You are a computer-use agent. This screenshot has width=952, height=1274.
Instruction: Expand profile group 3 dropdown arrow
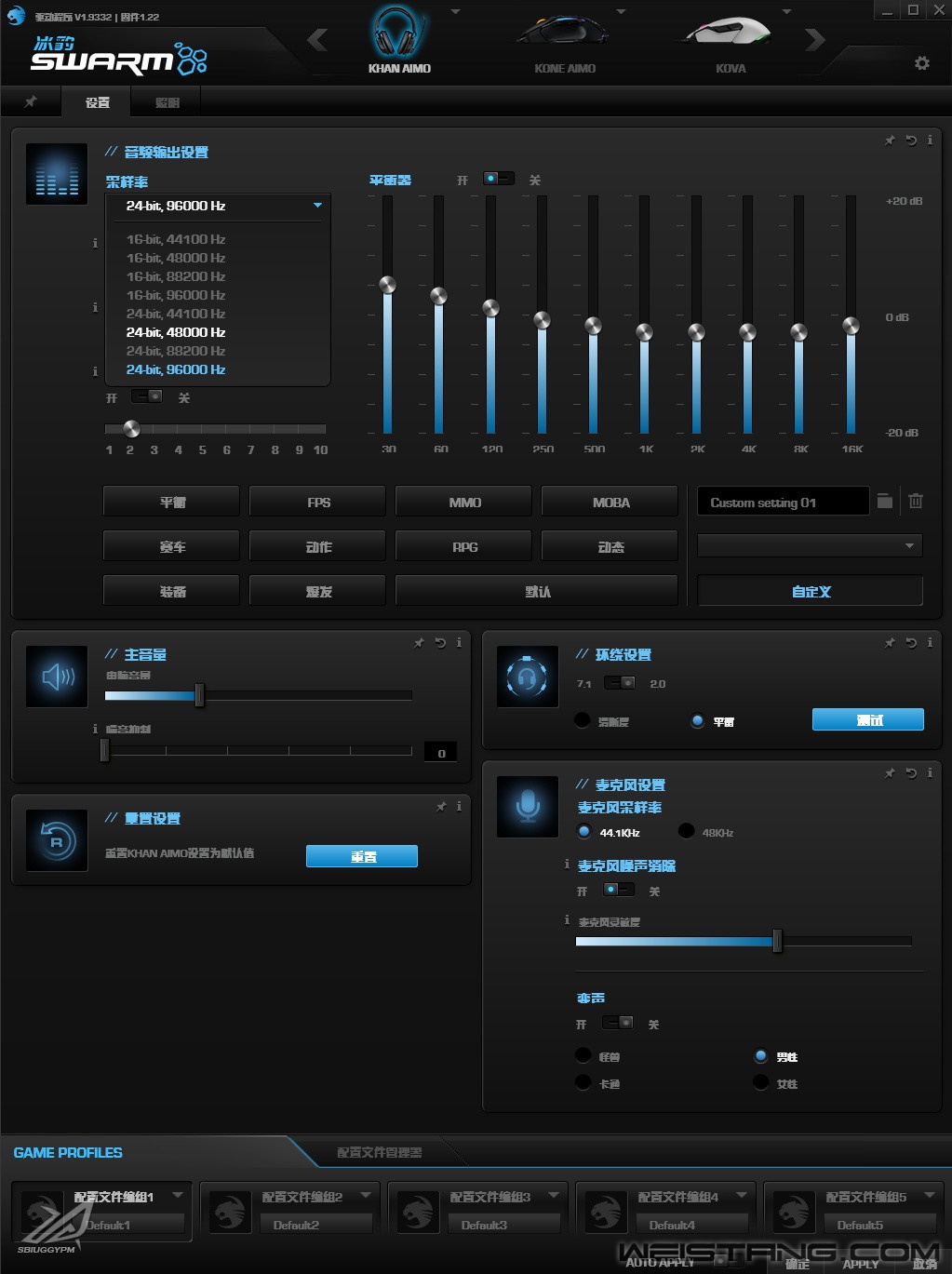point(554,1194)
